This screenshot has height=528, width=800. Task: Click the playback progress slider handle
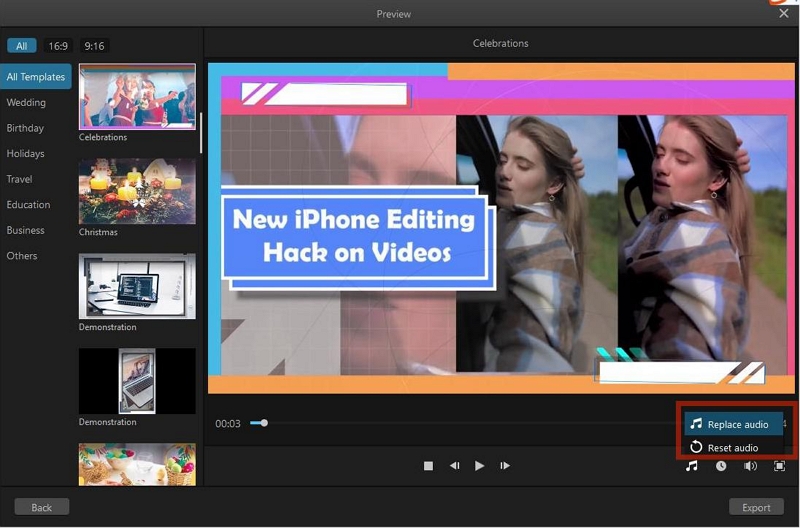point(264,423)
